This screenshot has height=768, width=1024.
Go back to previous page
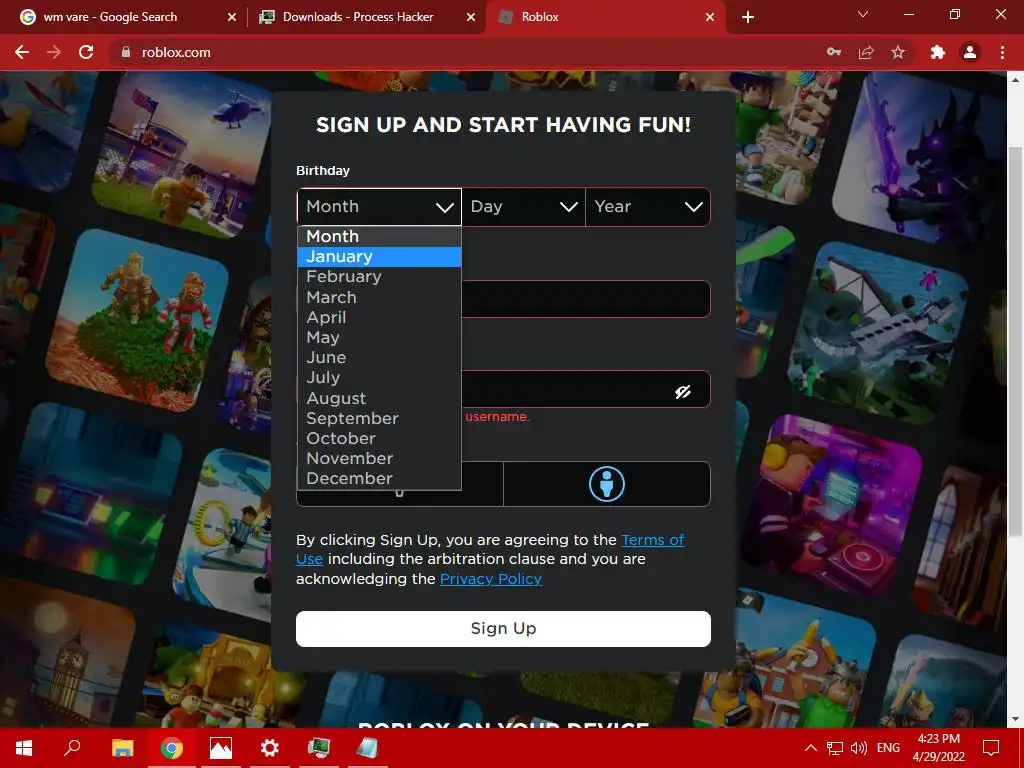[22, 52]
